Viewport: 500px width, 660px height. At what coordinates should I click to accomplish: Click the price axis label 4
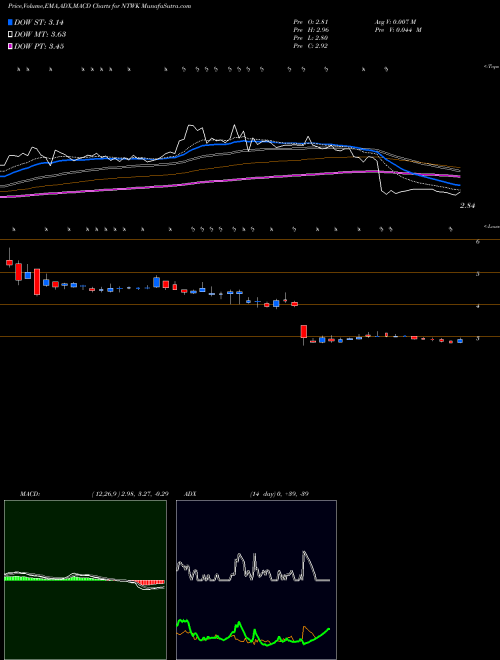(x=478, y=306)
